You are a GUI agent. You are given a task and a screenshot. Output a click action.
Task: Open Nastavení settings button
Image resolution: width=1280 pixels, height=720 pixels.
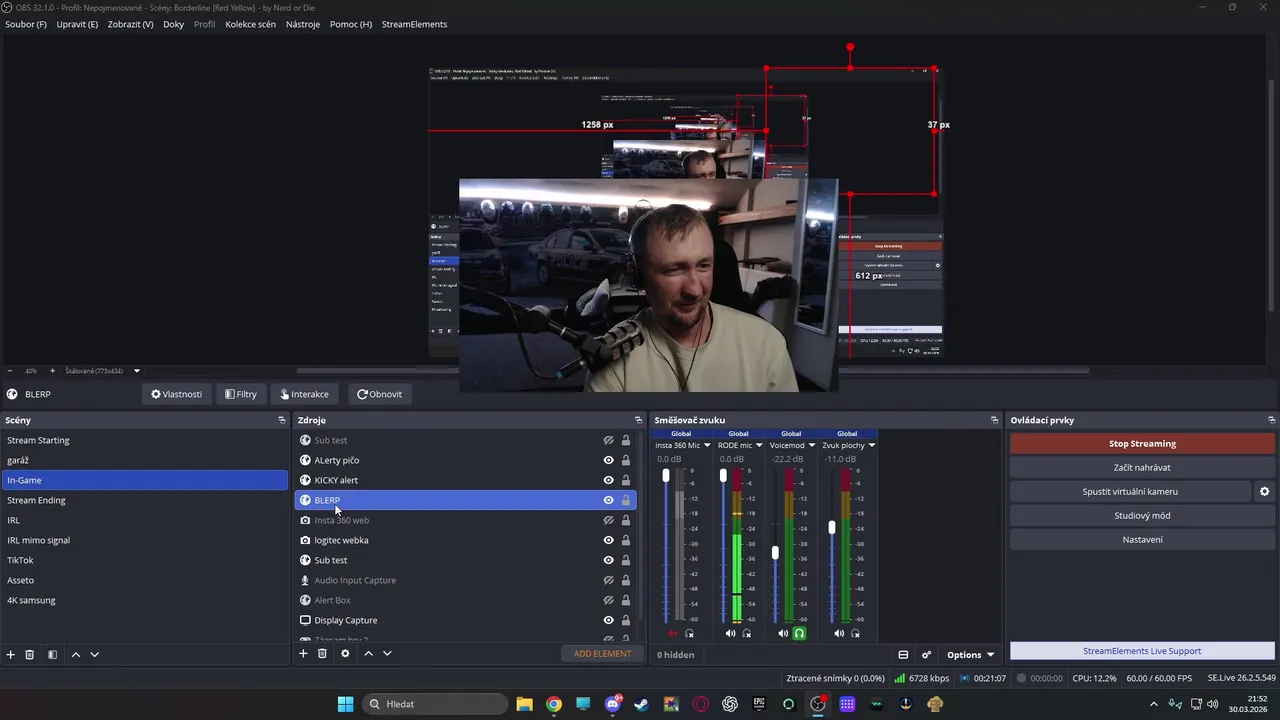(1142, 539)
